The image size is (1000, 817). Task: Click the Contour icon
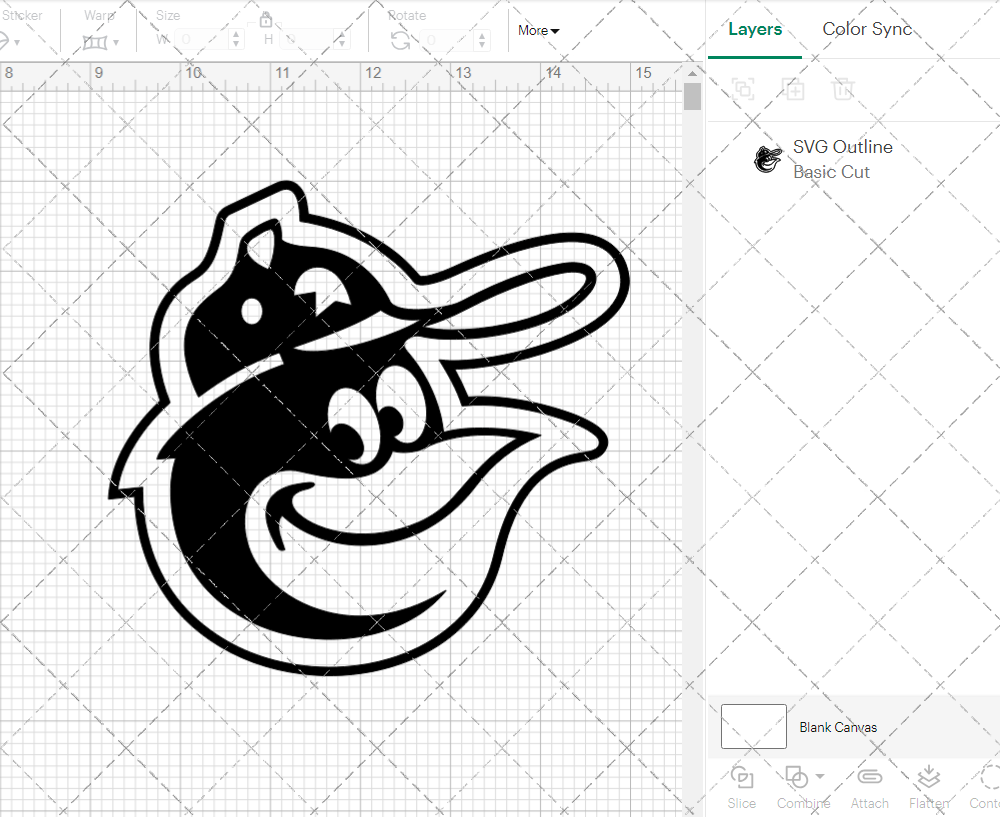click(x=988, y=778)
